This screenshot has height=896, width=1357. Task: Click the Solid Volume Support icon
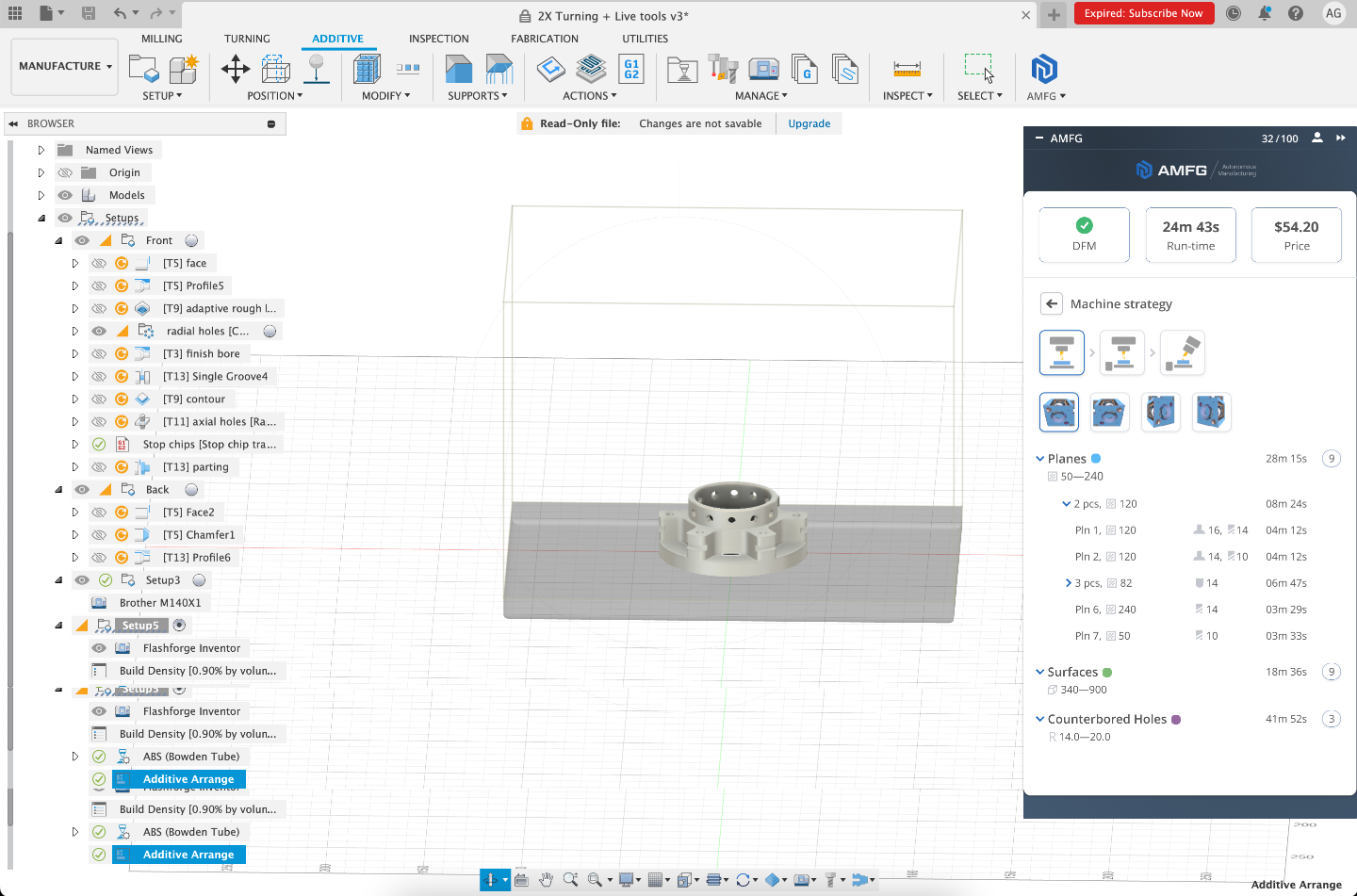point(459,69)
